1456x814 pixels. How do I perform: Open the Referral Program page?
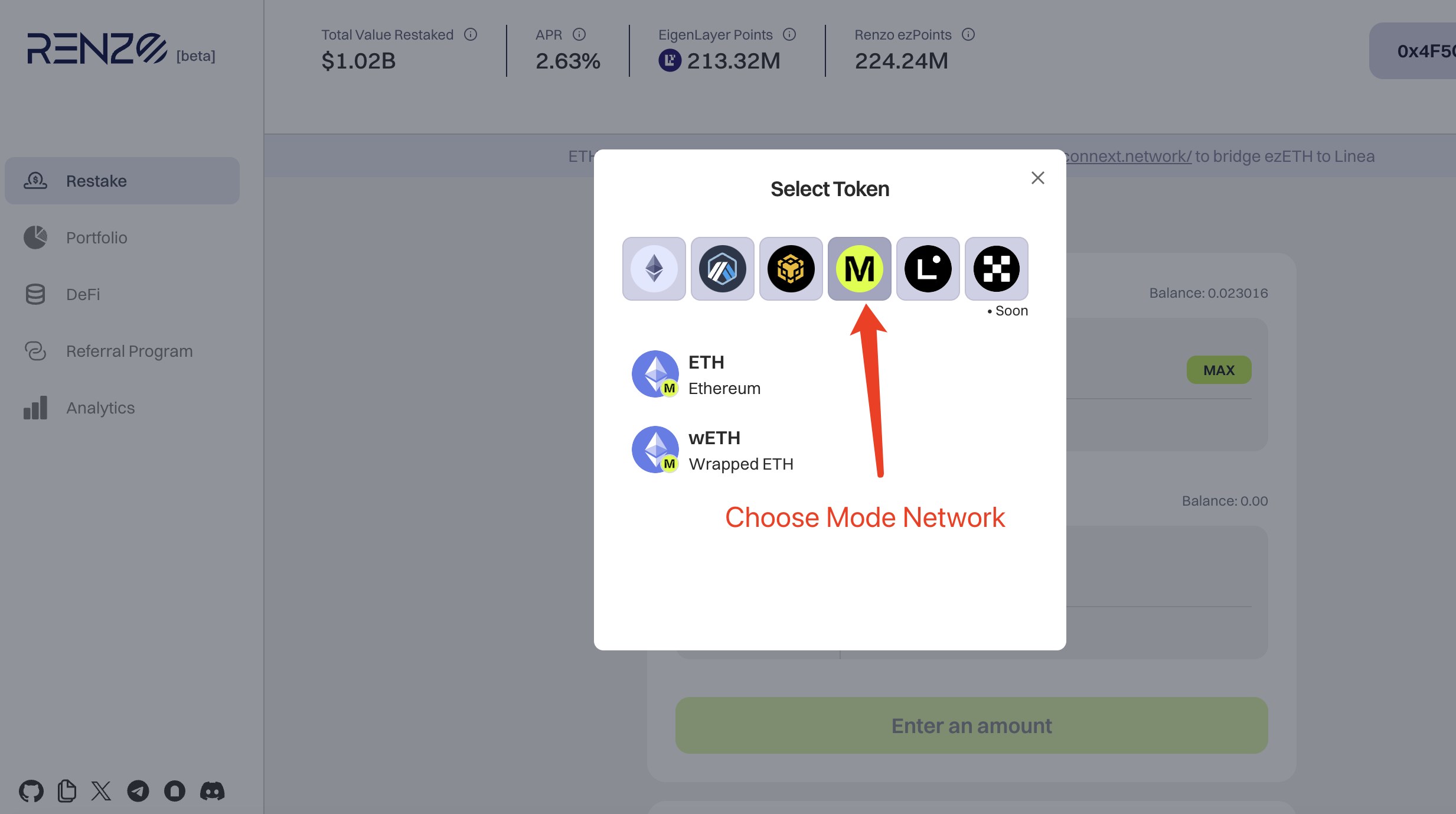(129, 351)
